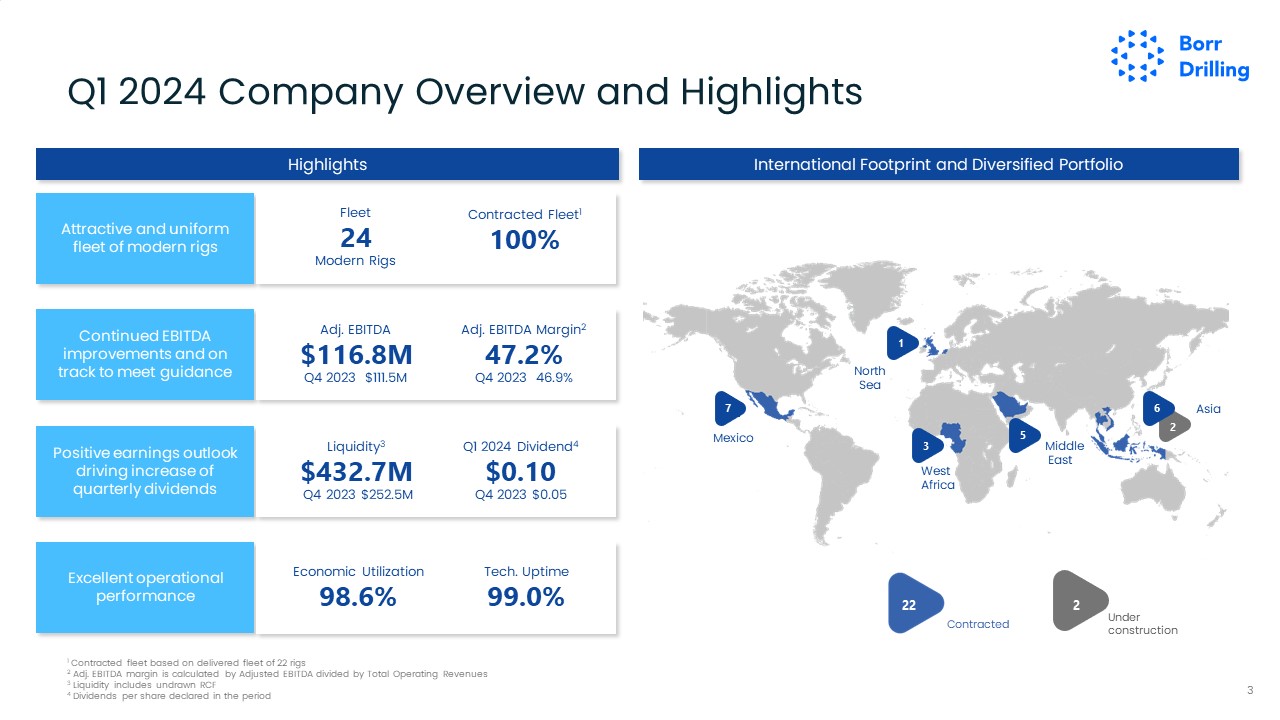Click the Contracted Fleet 100% value
This screenshot has height=720, width=1280.
pos(525,240)
